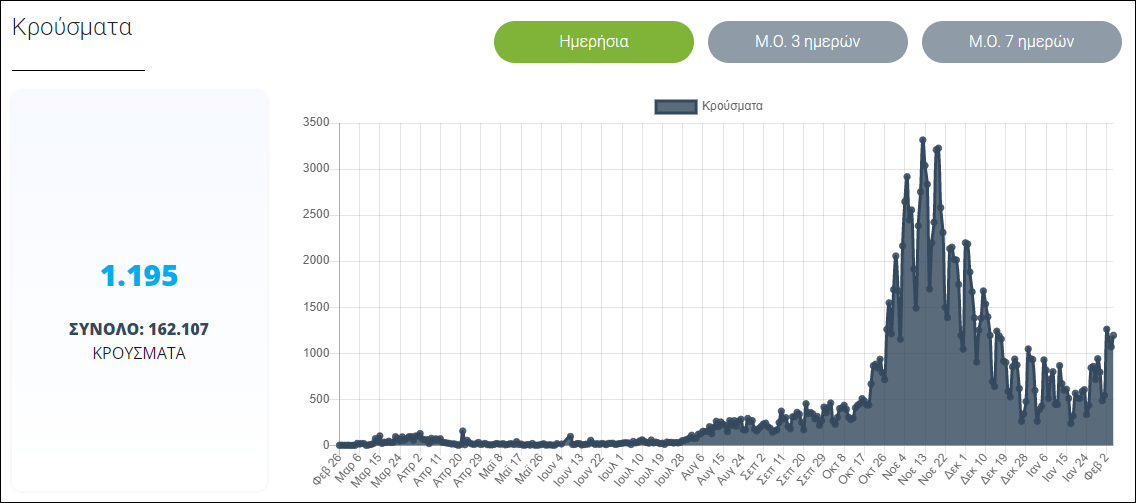The image size is (1136, 503).
Task: Select the Ημερήσια daily view button
Action: [x=593, y=42]
